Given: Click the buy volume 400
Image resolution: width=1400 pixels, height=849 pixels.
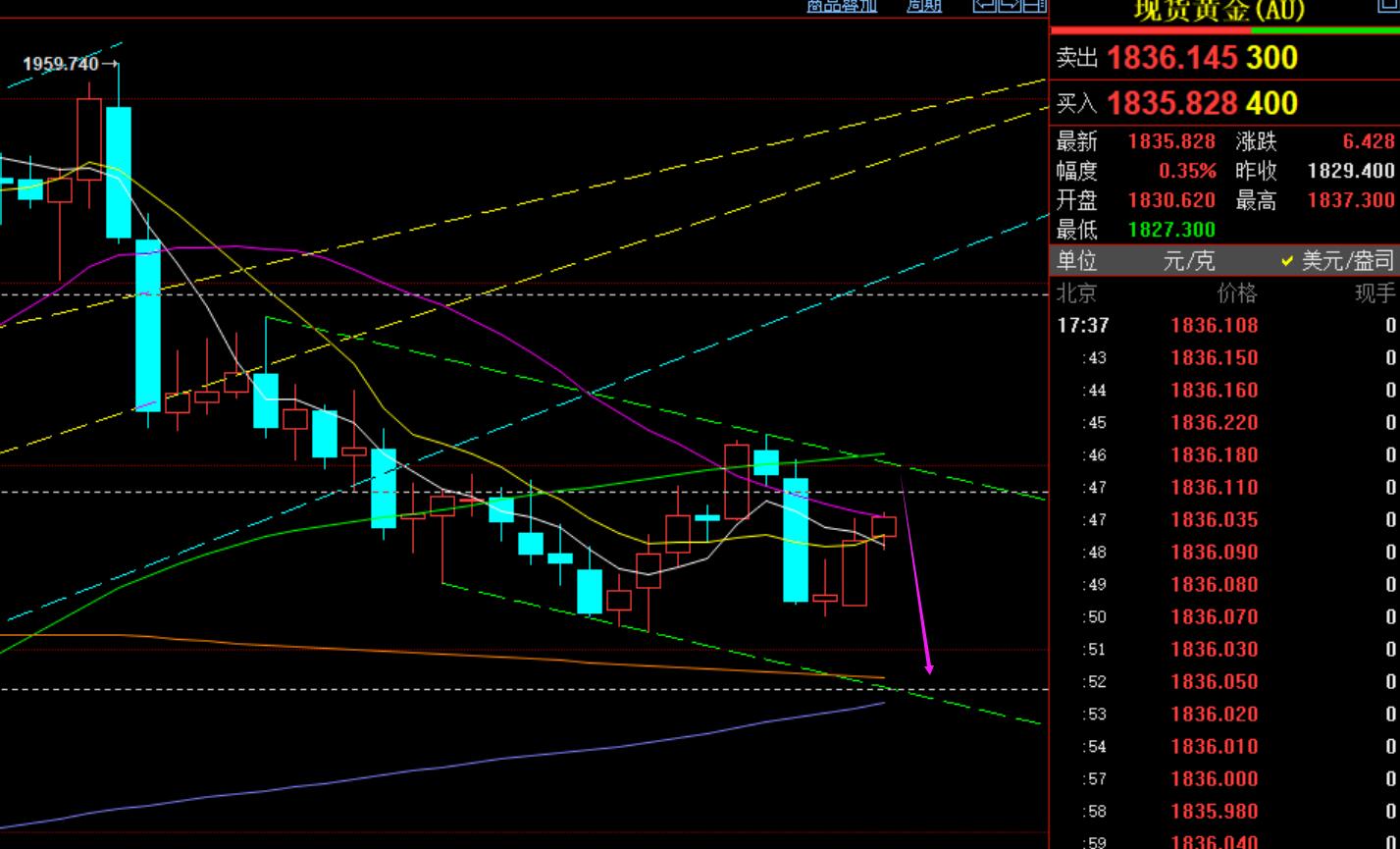Looking at the screenshot, I should tap(1272, 103).
